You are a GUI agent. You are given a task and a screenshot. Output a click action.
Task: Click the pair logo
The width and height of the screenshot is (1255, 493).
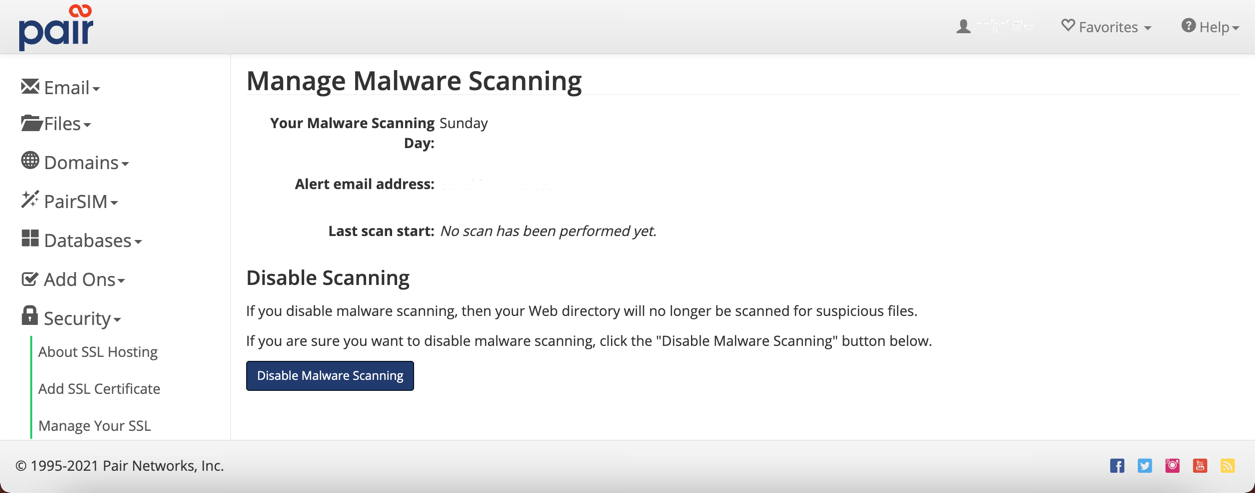(x=56, y=28)
